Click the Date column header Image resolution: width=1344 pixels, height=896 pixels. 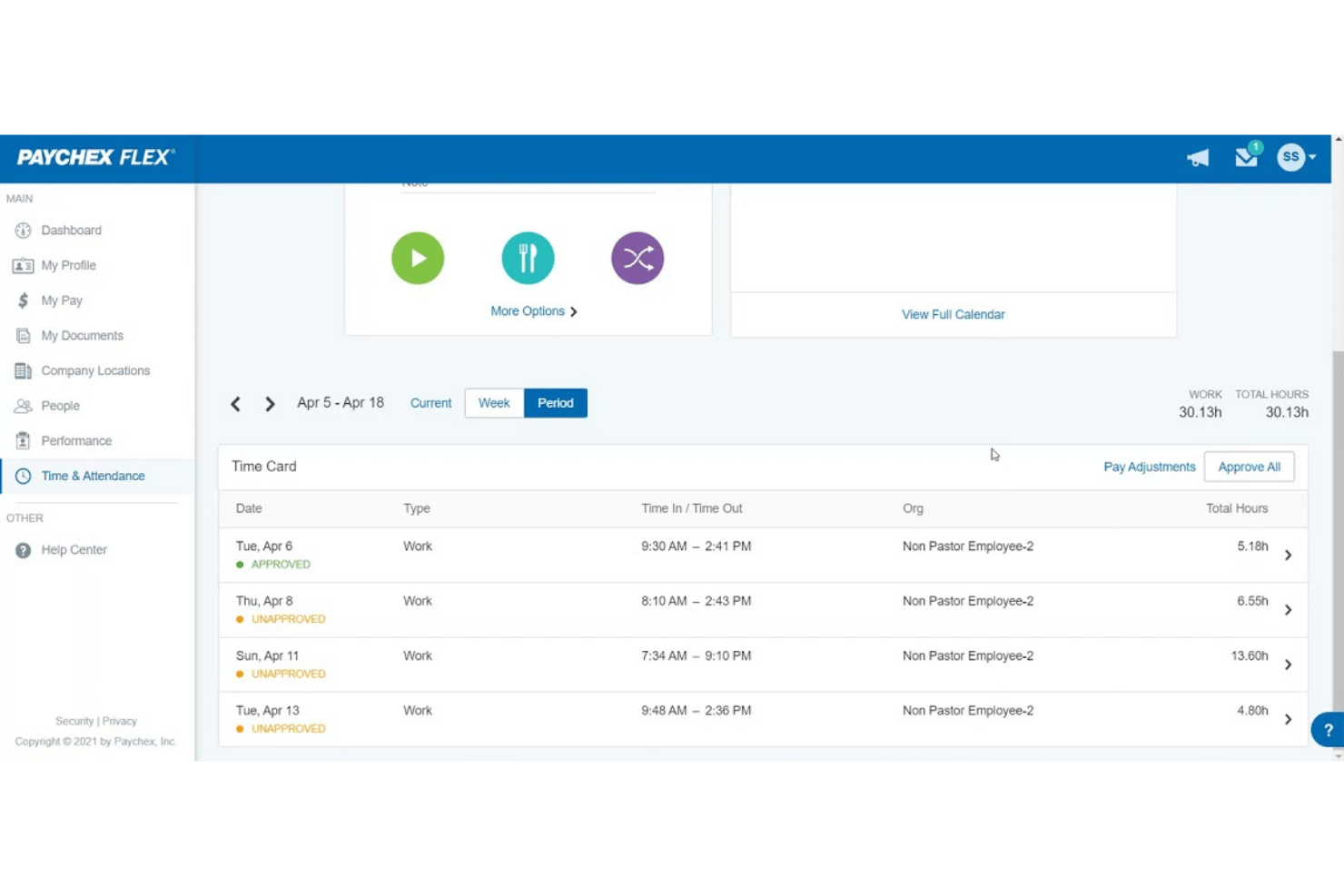pyautogui.click(x=249, y=508)
